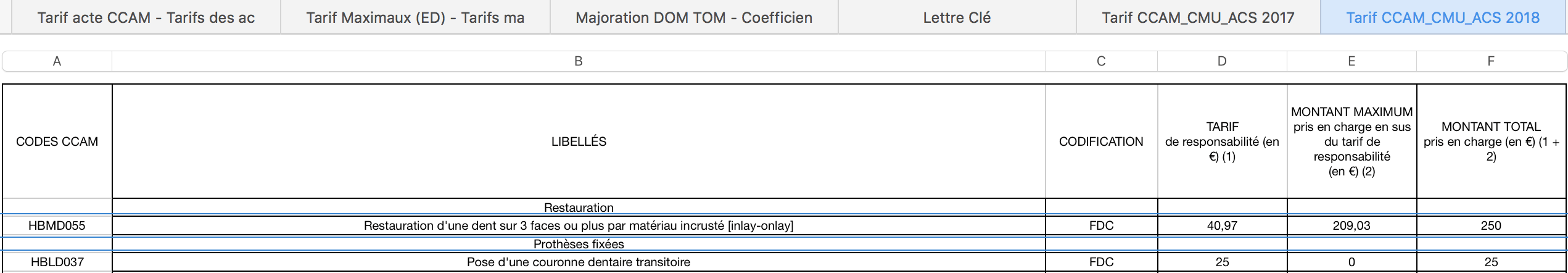Switch to Tarif CCAM_CMU_ACS 2017 tab
This screenshot has height=273, width=1568.
[1198, 17]
